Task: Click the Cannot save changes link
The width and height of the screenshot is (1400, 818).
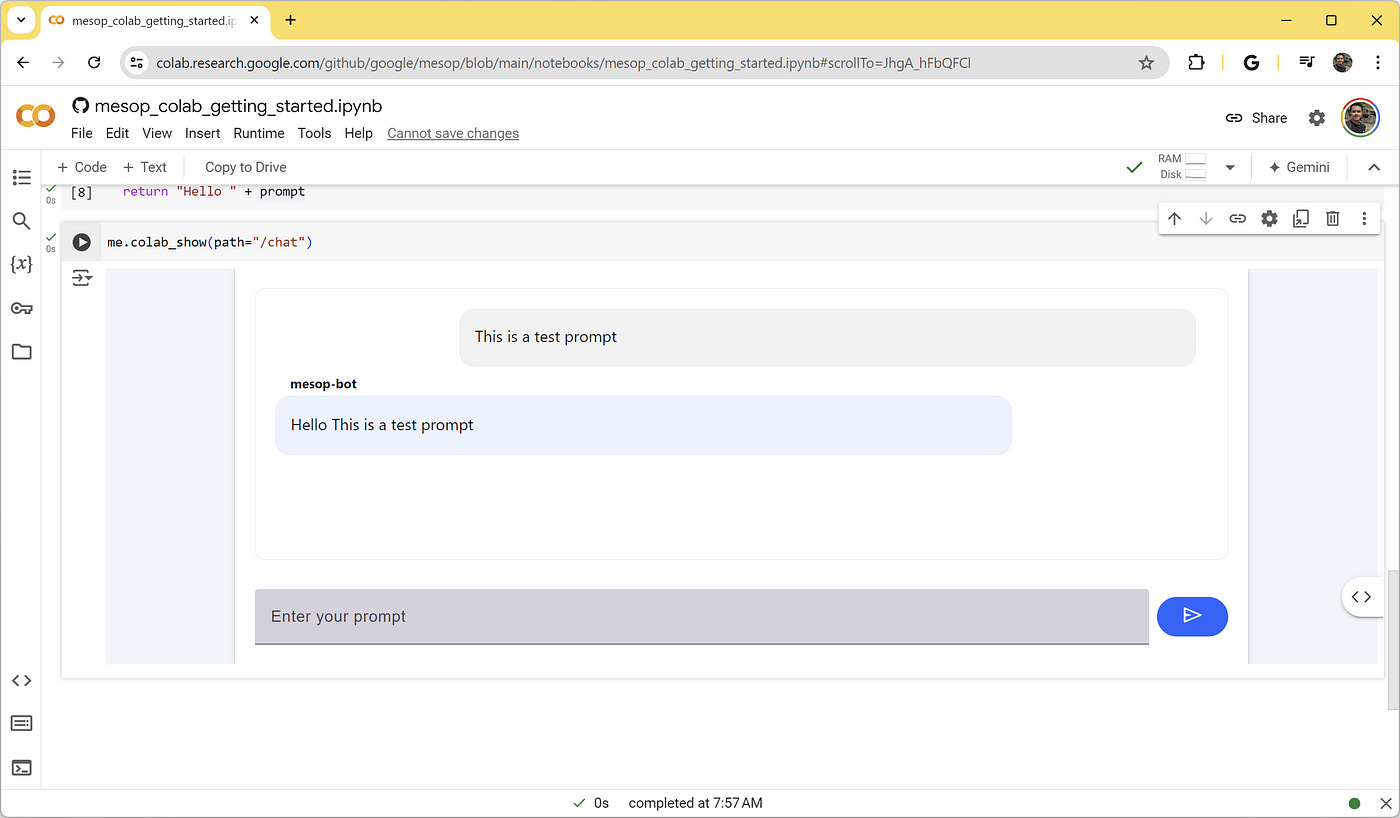Action: (452, 133)
